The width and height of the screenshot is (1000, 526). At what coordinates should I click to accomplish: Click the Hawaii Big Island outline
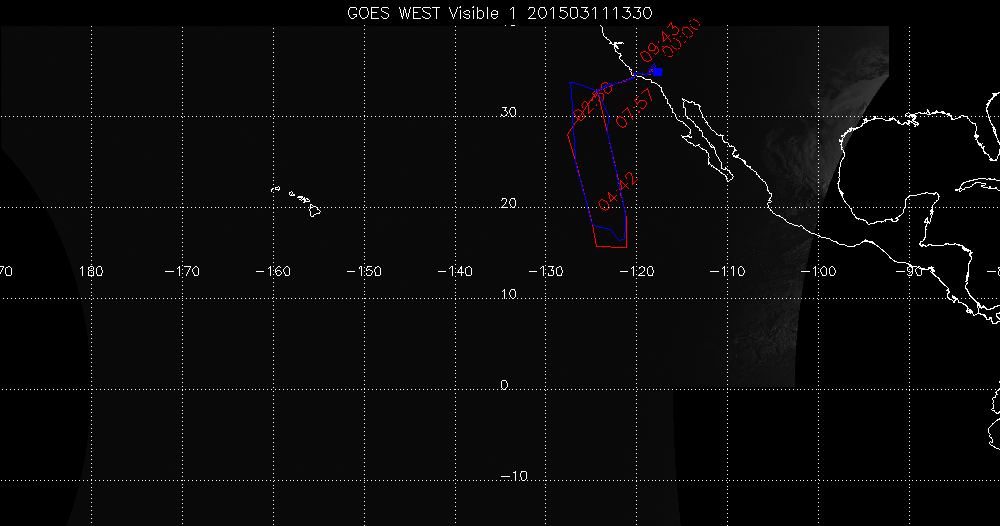click(x=315, y=211)
